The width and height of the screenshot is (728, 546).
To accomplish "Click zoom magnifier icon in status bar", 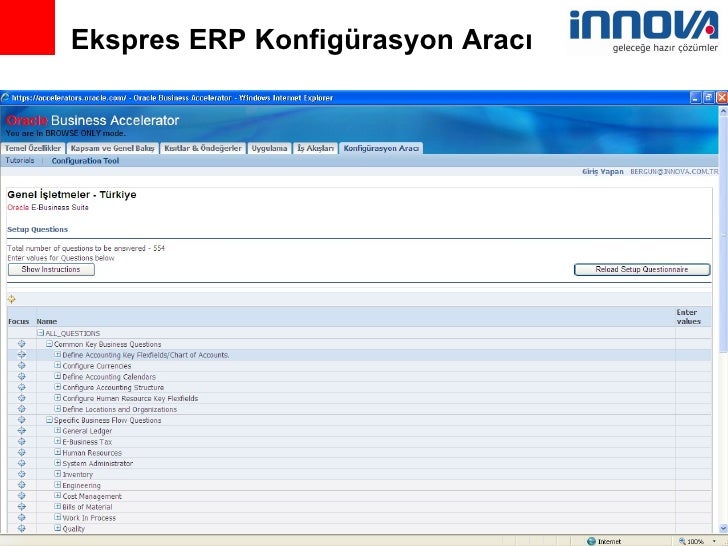I will click(x=682, y=541).
